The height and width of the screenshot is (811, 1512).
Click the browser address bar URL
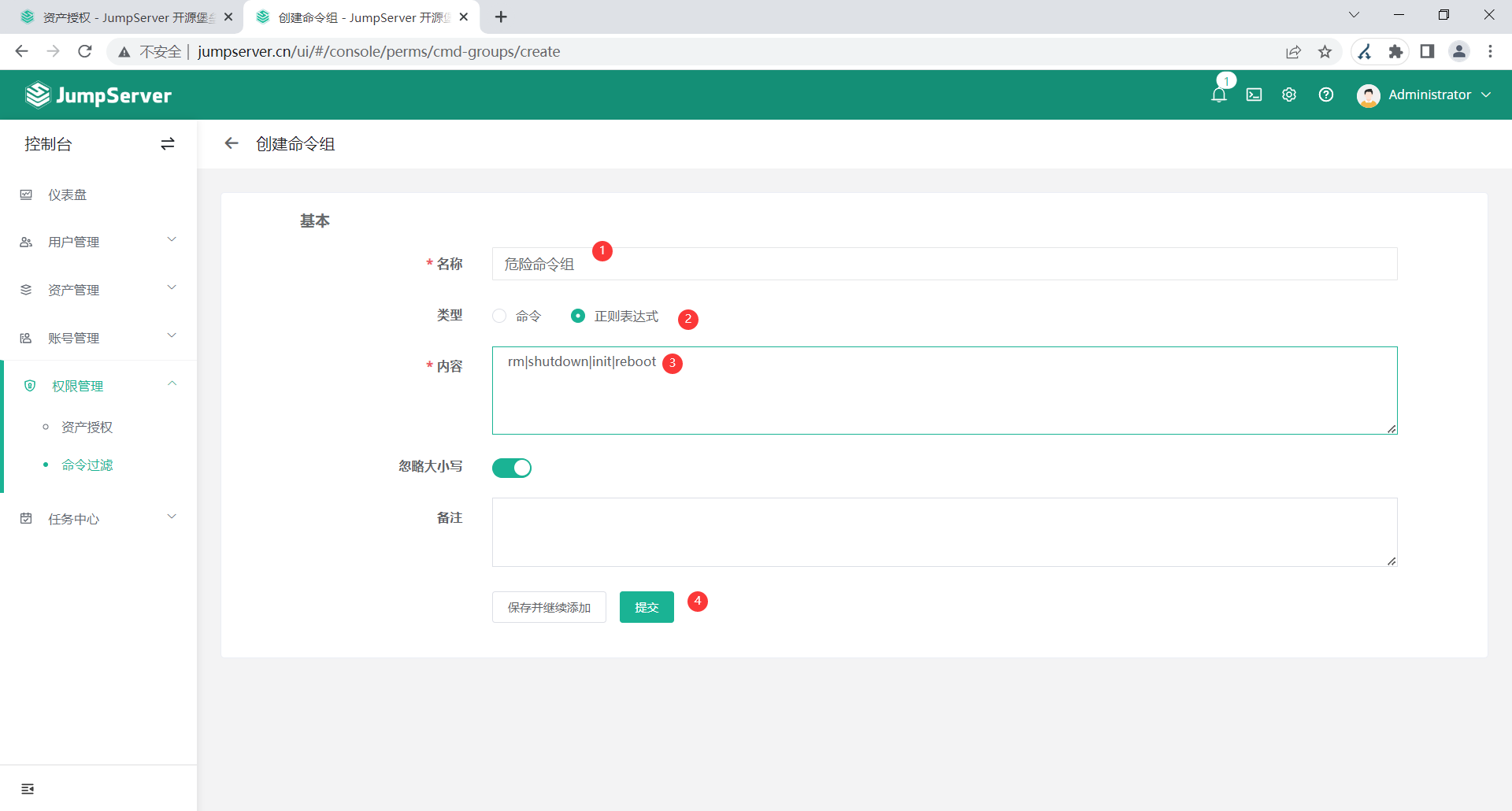pyautogui.click(x=379, y=52)
